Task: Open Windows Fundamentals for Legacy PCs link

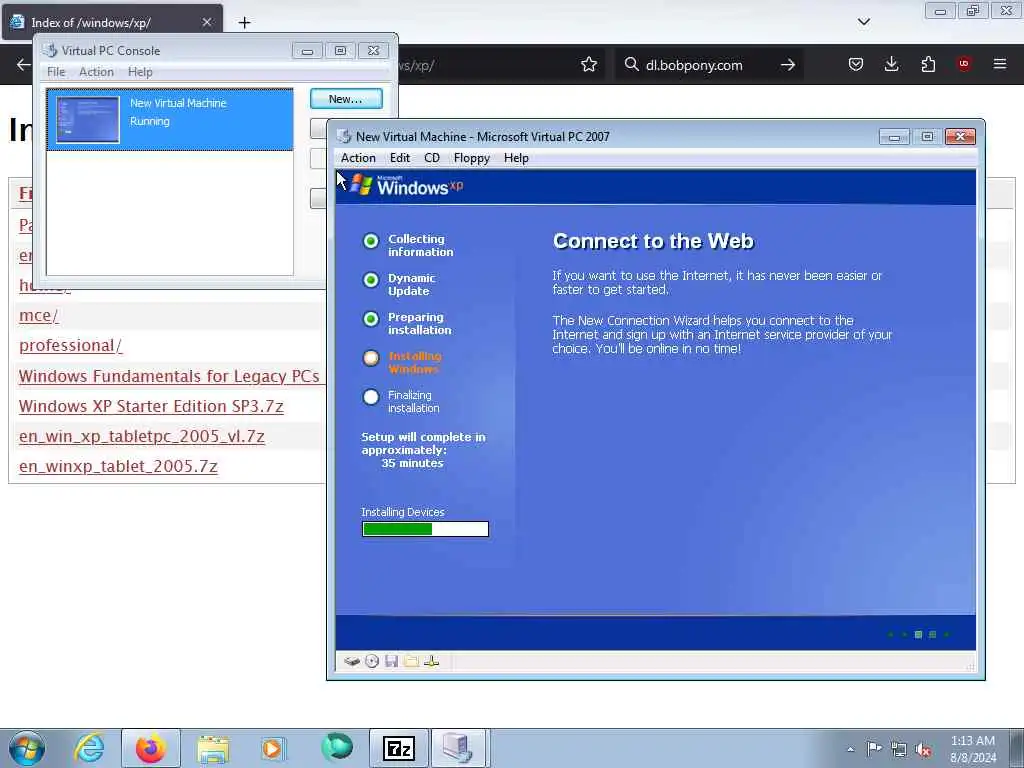Action: click(x=169, y=376)
